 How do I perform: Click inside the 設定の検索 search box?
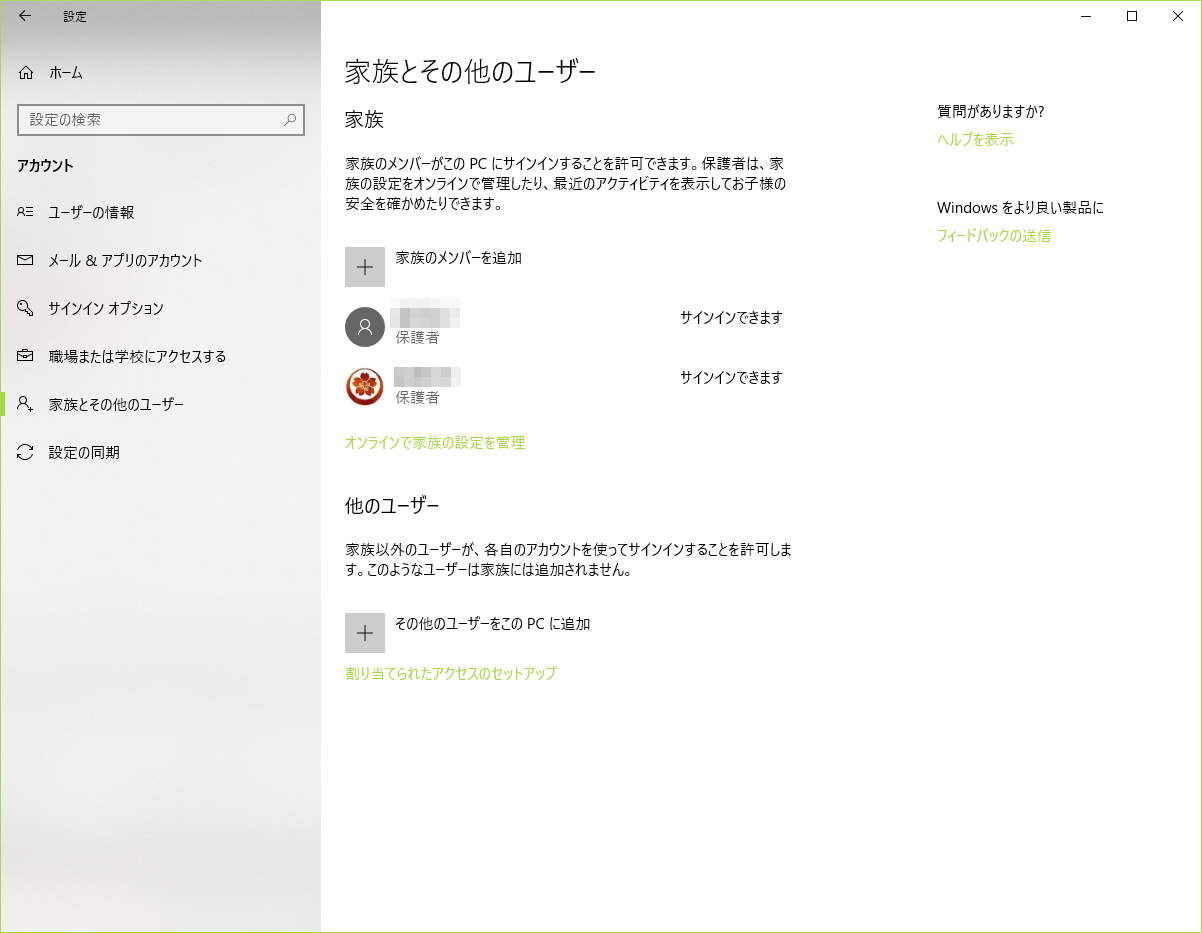click(x=140, y=119)
